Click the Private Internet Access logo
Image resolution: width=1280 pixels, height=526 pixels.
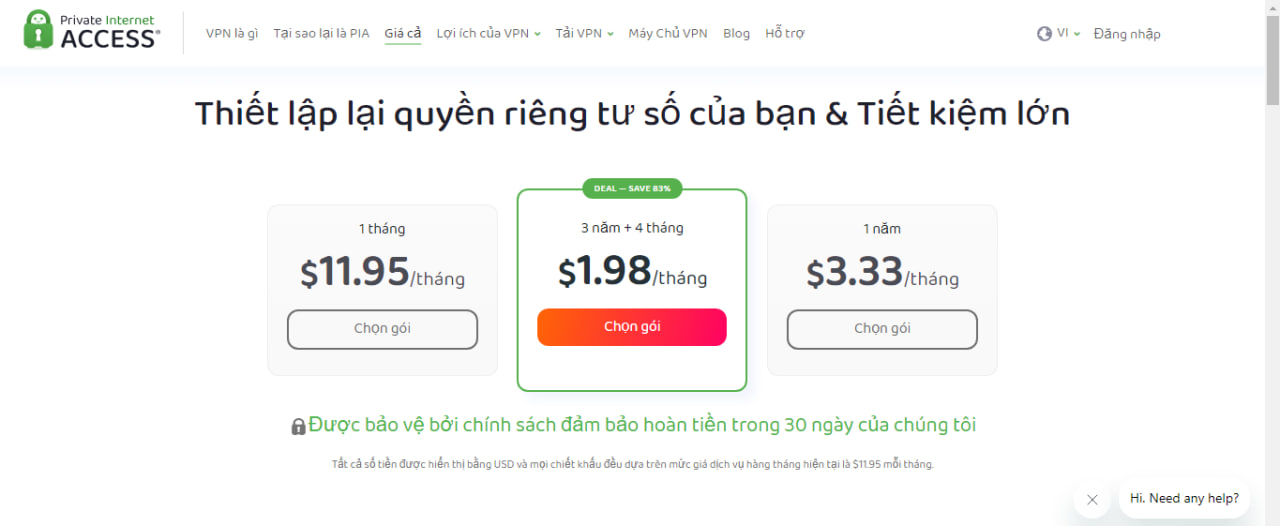(91, 31)
